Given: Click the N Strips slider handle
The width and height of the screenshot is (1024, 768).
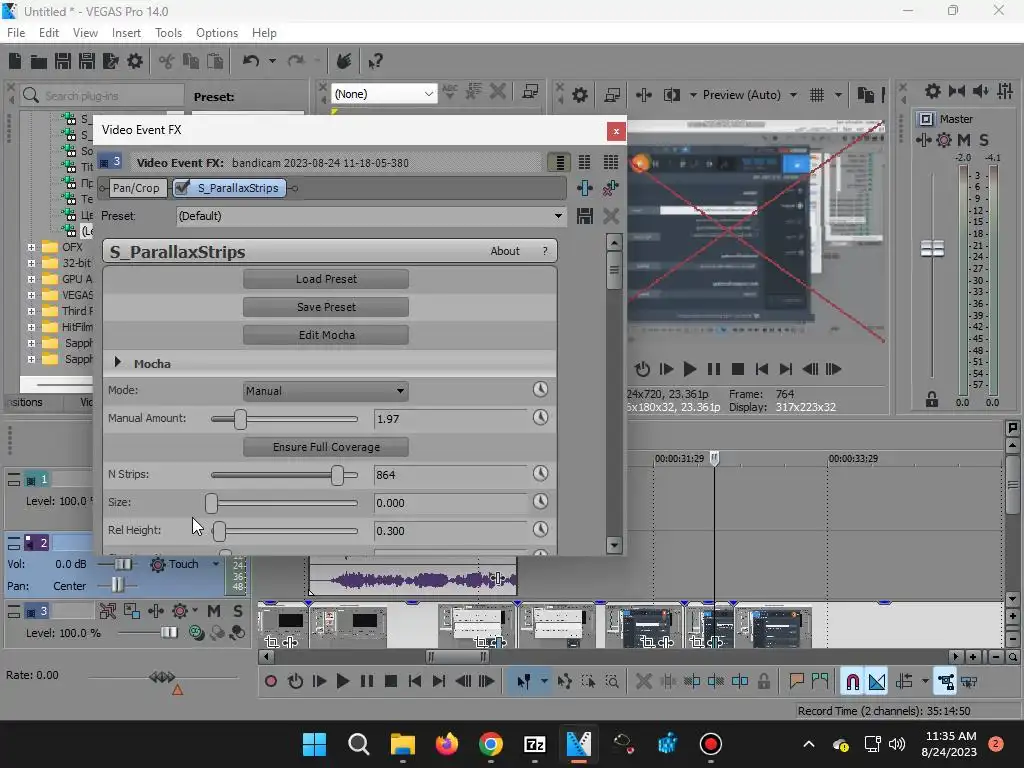Looking at the screenshot, I should coord(337,475).
